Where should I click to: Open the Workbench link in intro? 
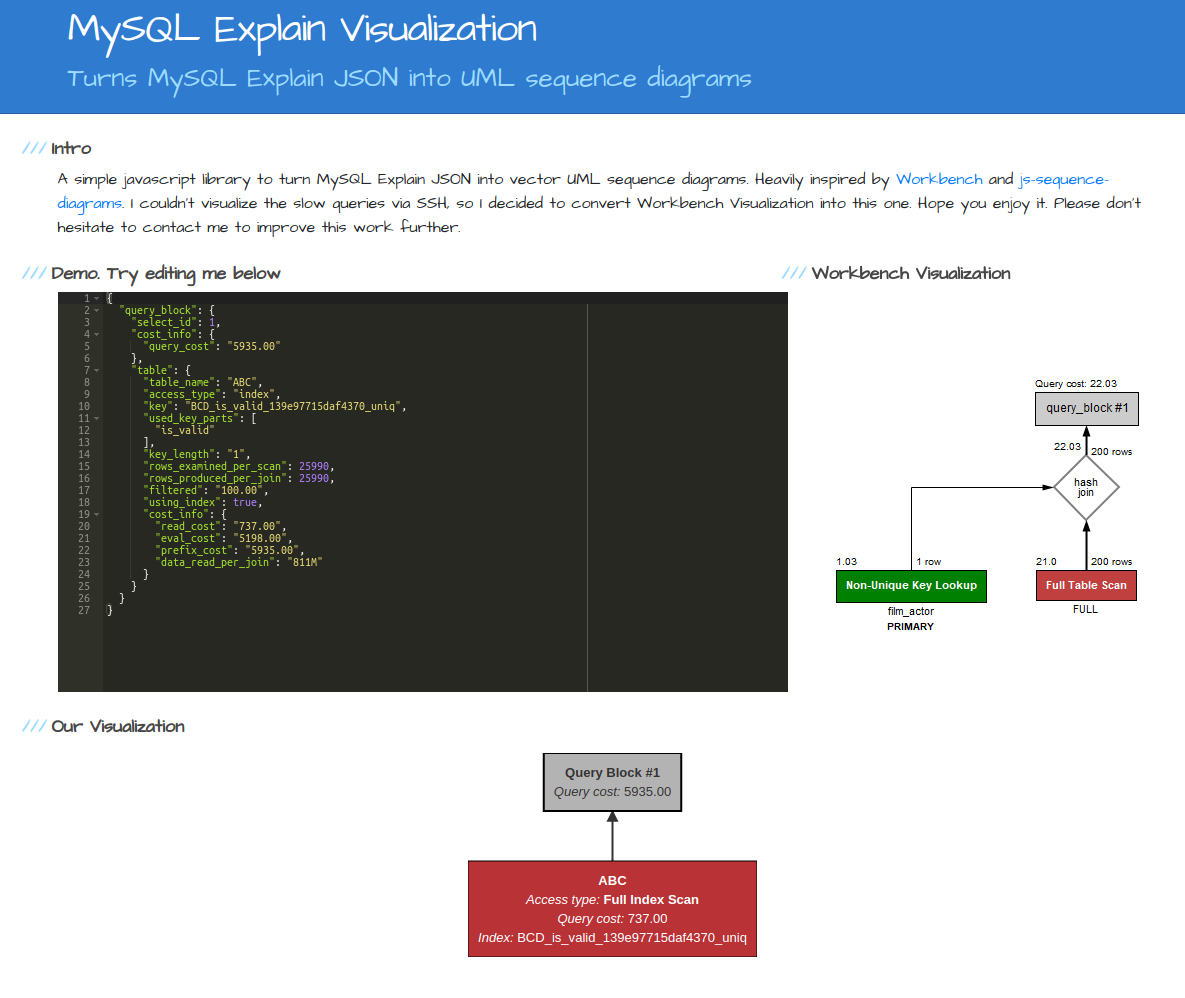tap(939, 179)
